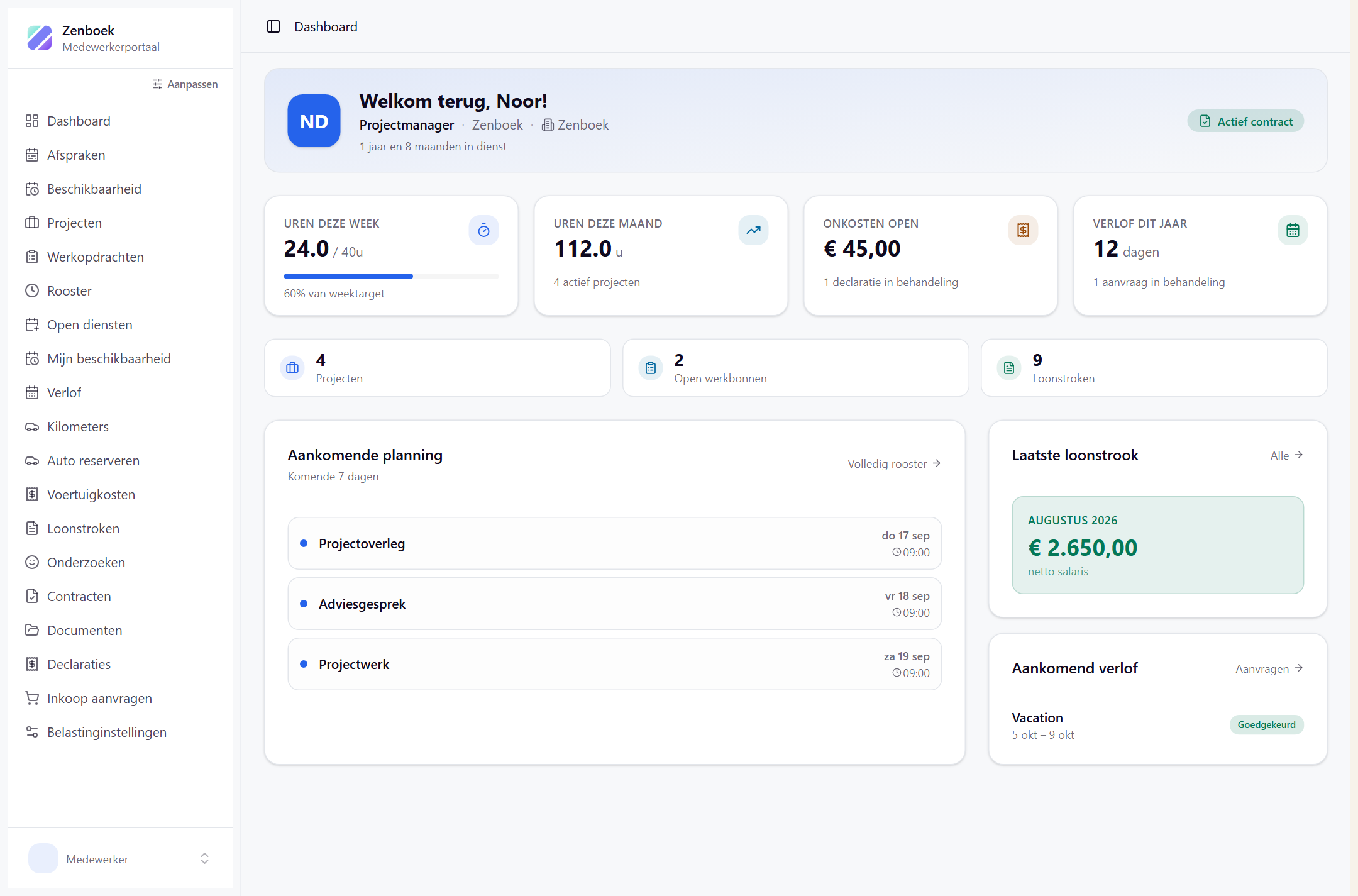Open the Volledig rooster link
Screen dimensions: 1358x896
point(894,463)
